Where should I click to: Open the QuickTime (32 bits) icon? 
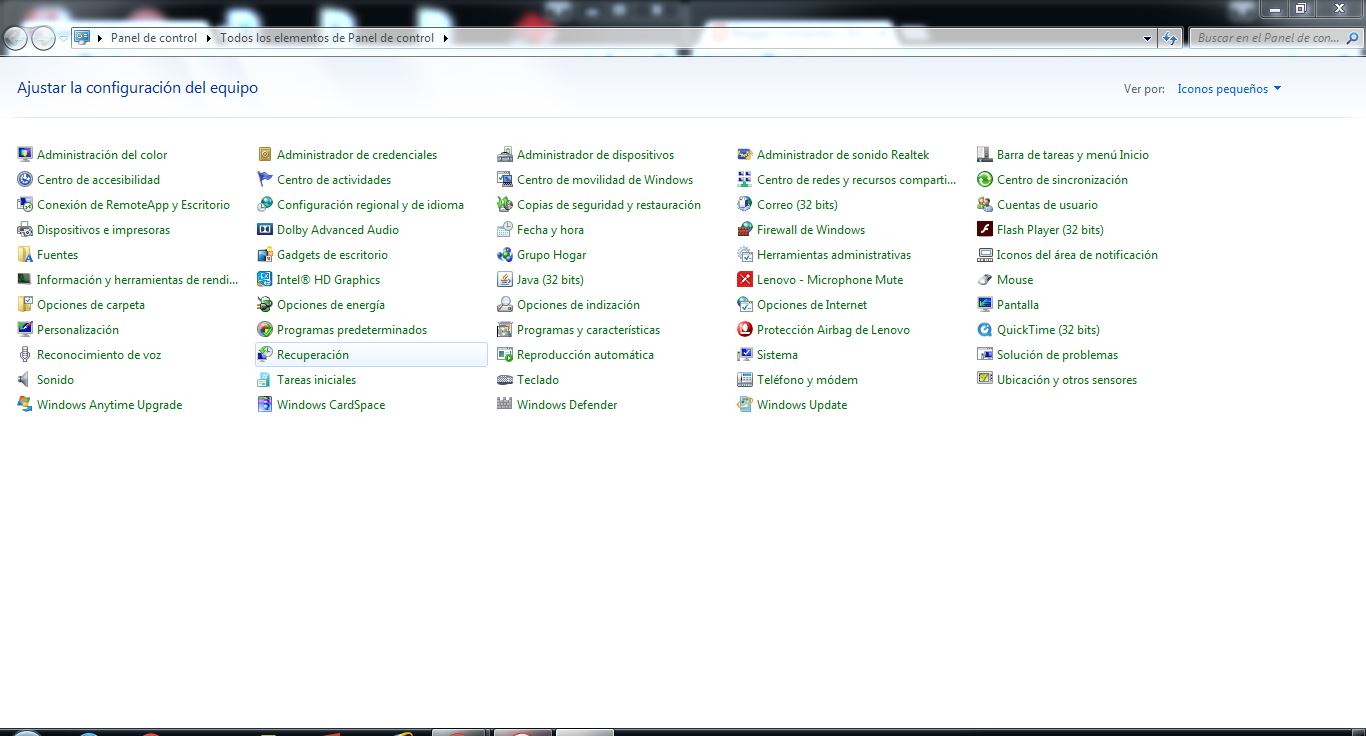pyautogui.click(x=985, y=329)
